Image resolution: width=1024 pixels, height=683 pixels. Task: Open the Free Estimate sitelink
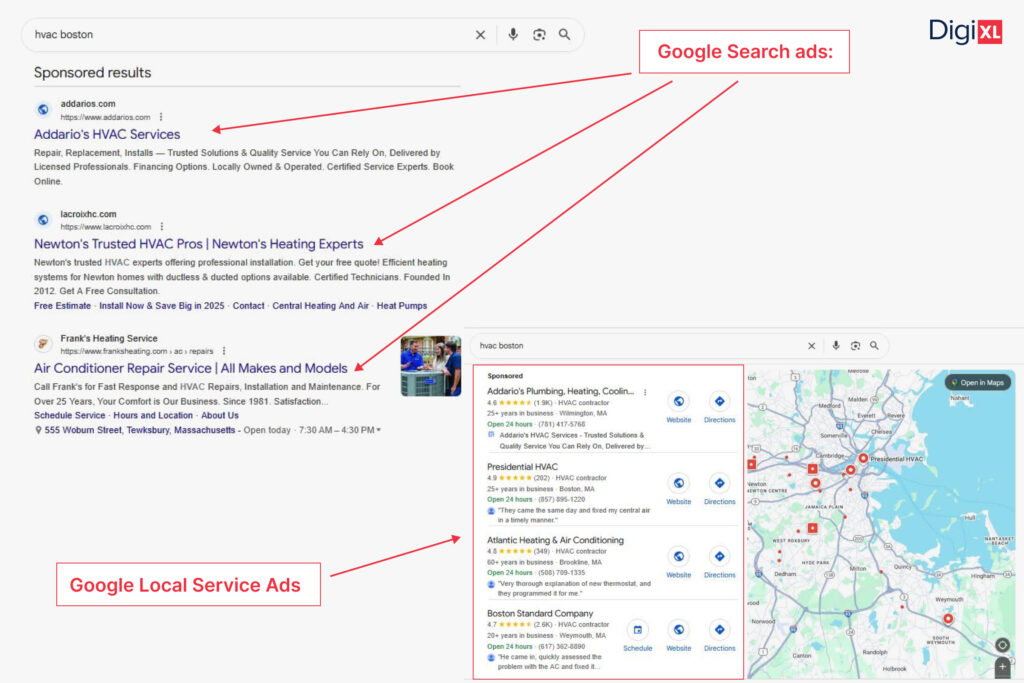pyautogui.click(x=63, y=306)
